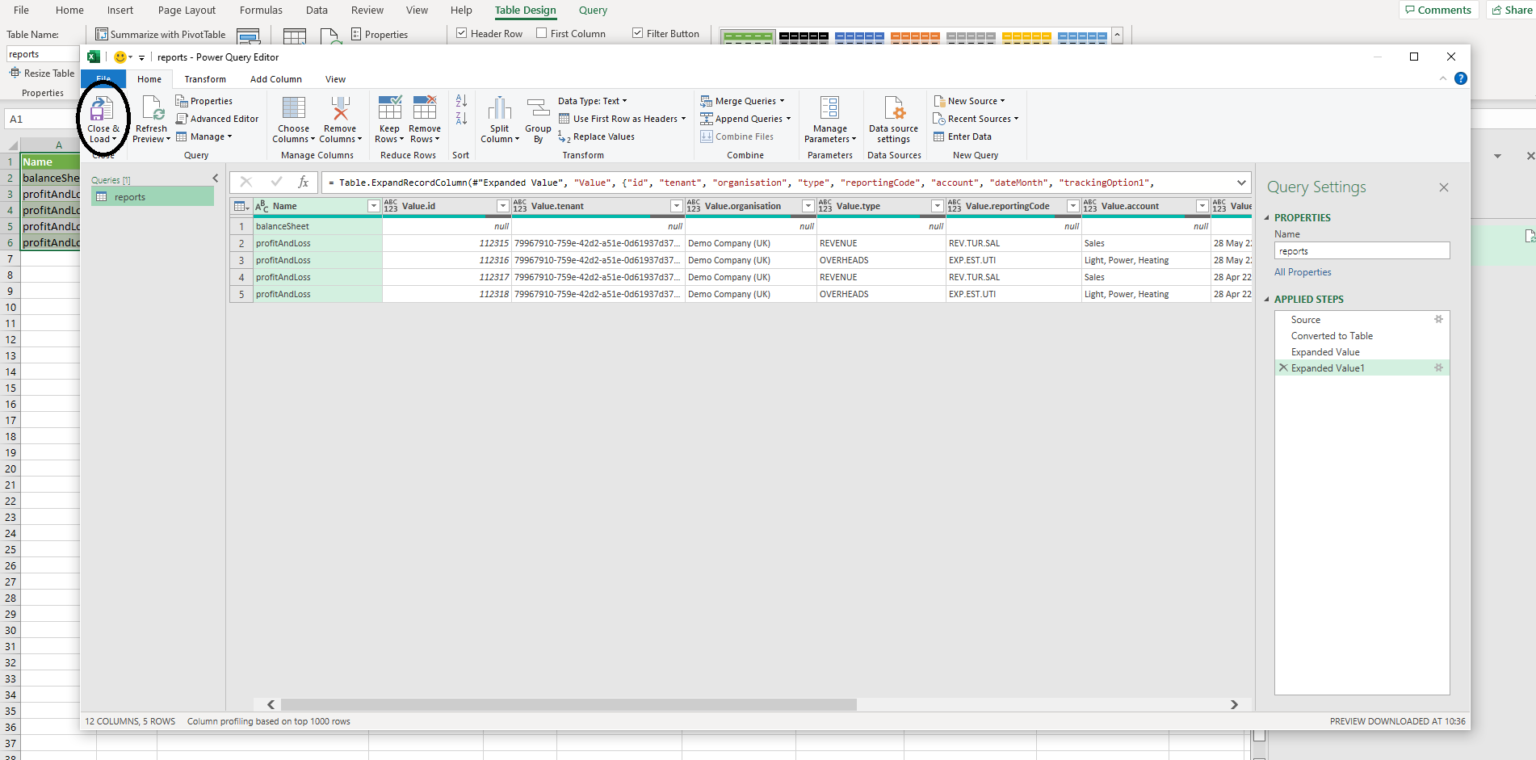Screen dimensions: 1536x760
Task: Click inside the query Name field
Action: click(1361, 250)
